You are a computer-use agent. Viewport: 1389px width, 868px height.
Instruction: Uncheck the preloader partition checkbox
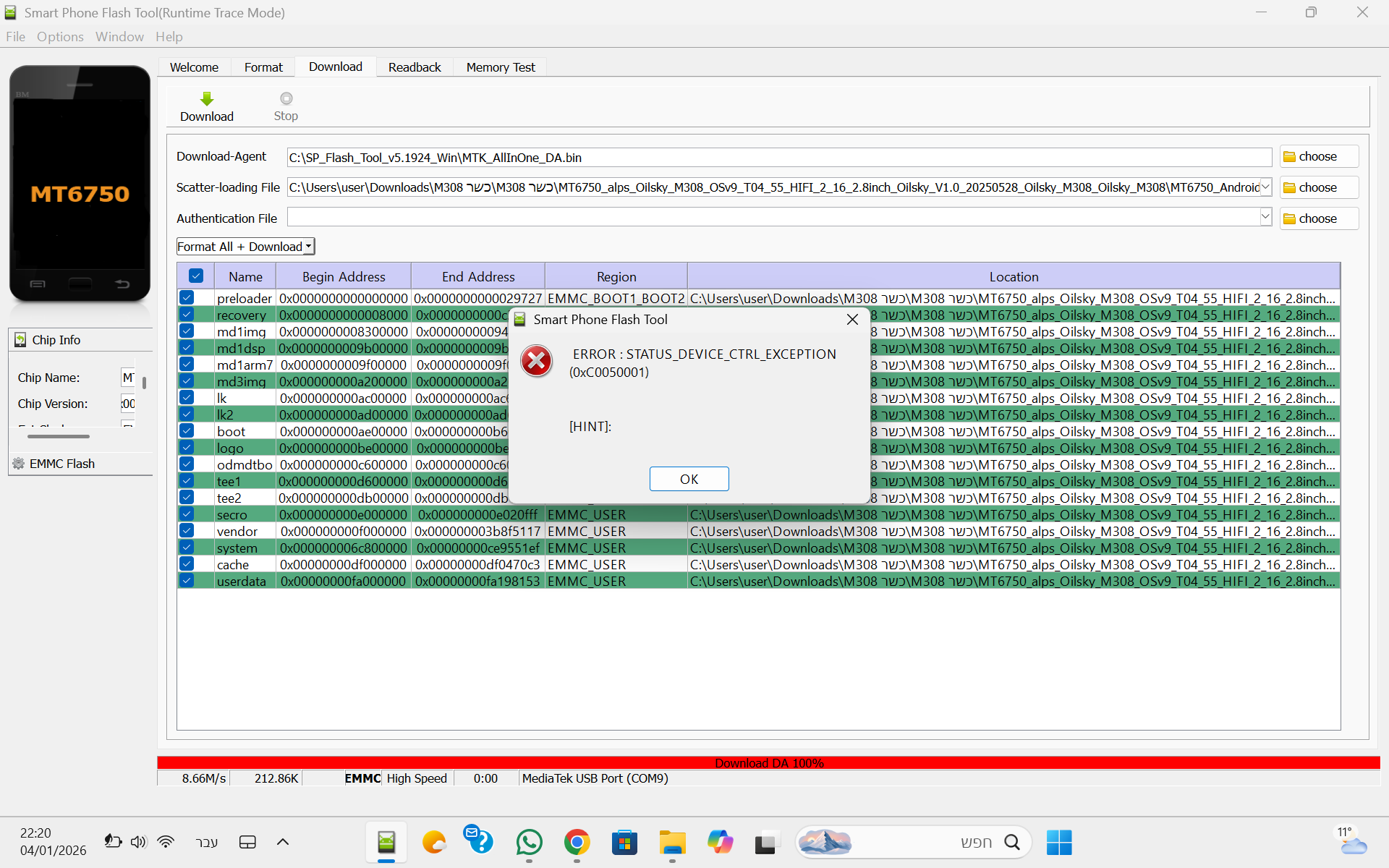[x=187, y=298]
